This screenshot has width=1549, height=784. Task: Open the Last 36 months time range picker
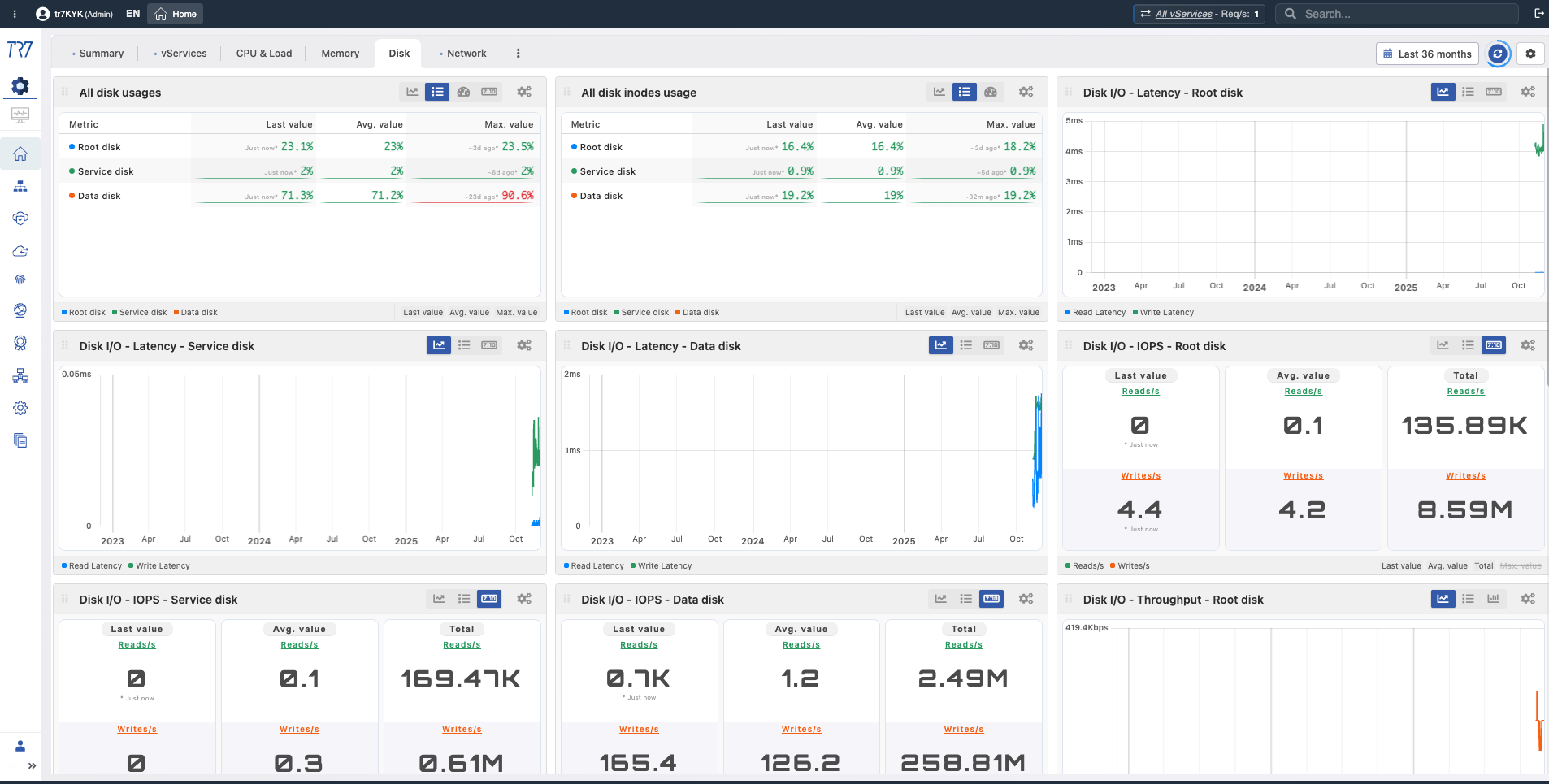pyautogui.click(x=1428, y=54)
